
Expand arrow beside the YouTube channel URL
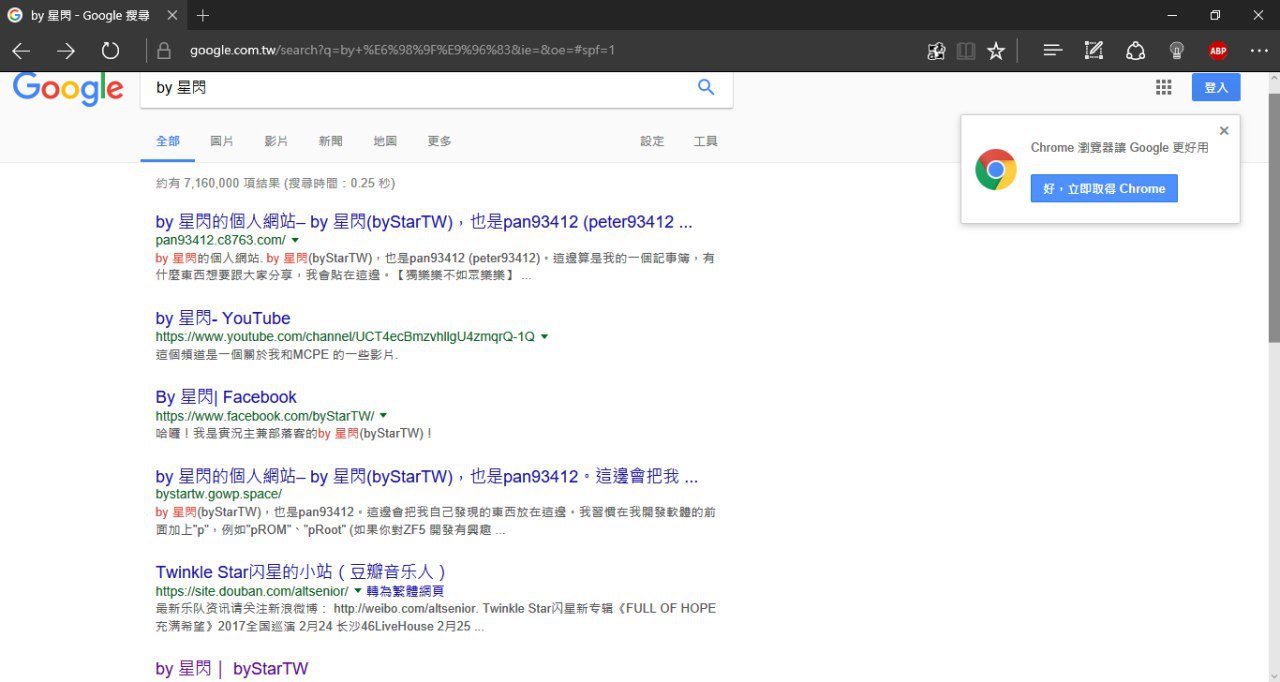point(544,337)
